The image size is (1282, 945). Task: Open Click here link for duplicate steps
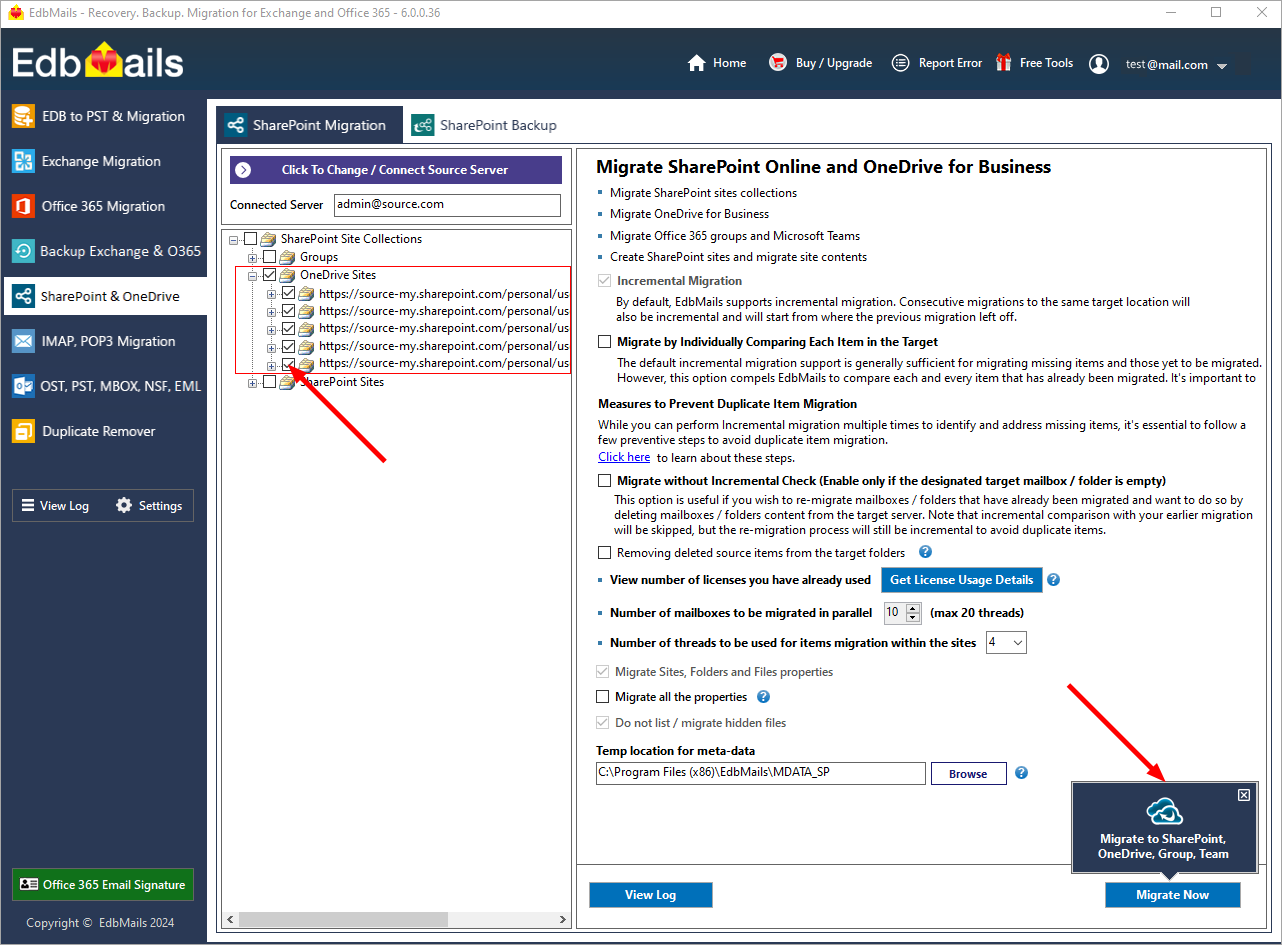[x=624, y=457]
